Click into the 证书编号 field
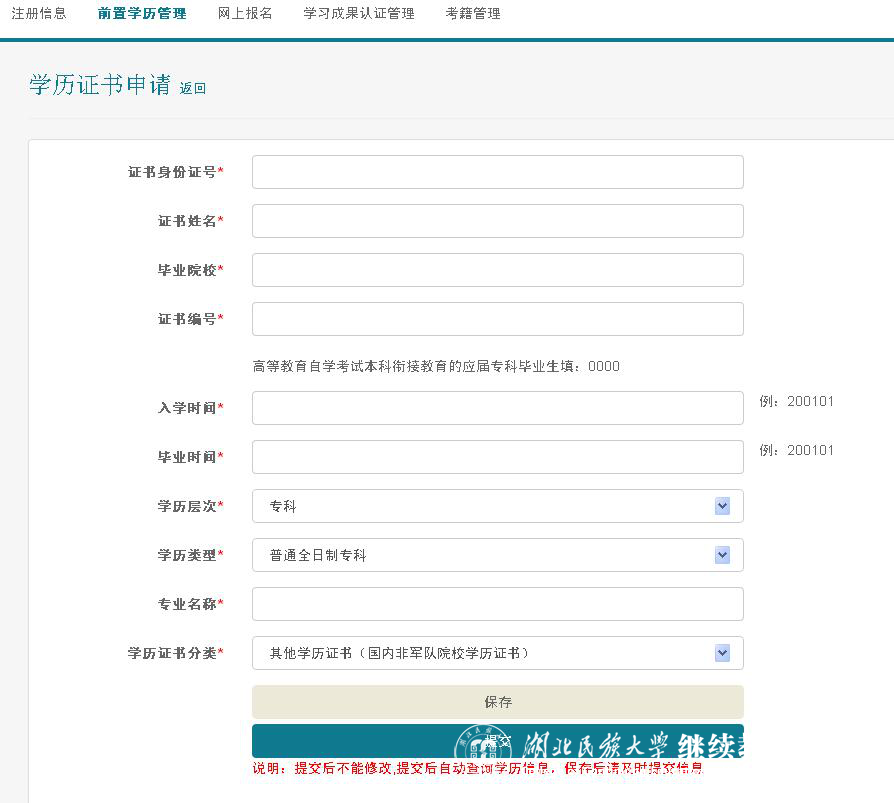Image resolution: width=894 pixels, height=803 pixels. [497, 319]
